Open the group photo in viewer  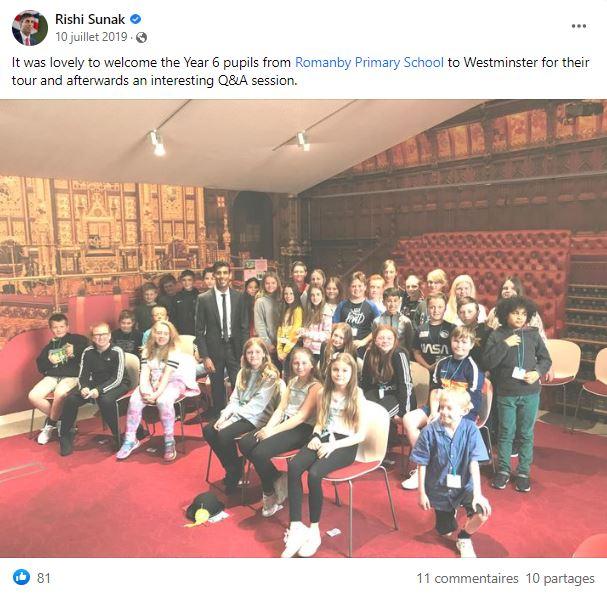click(x=304, y=329)
